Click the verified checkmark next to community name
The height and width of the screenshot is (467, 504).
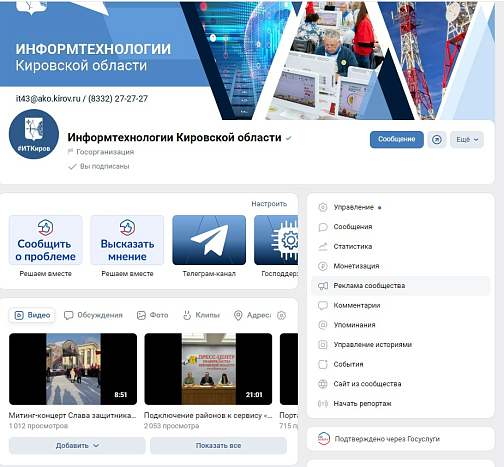[x=289, y=138]
